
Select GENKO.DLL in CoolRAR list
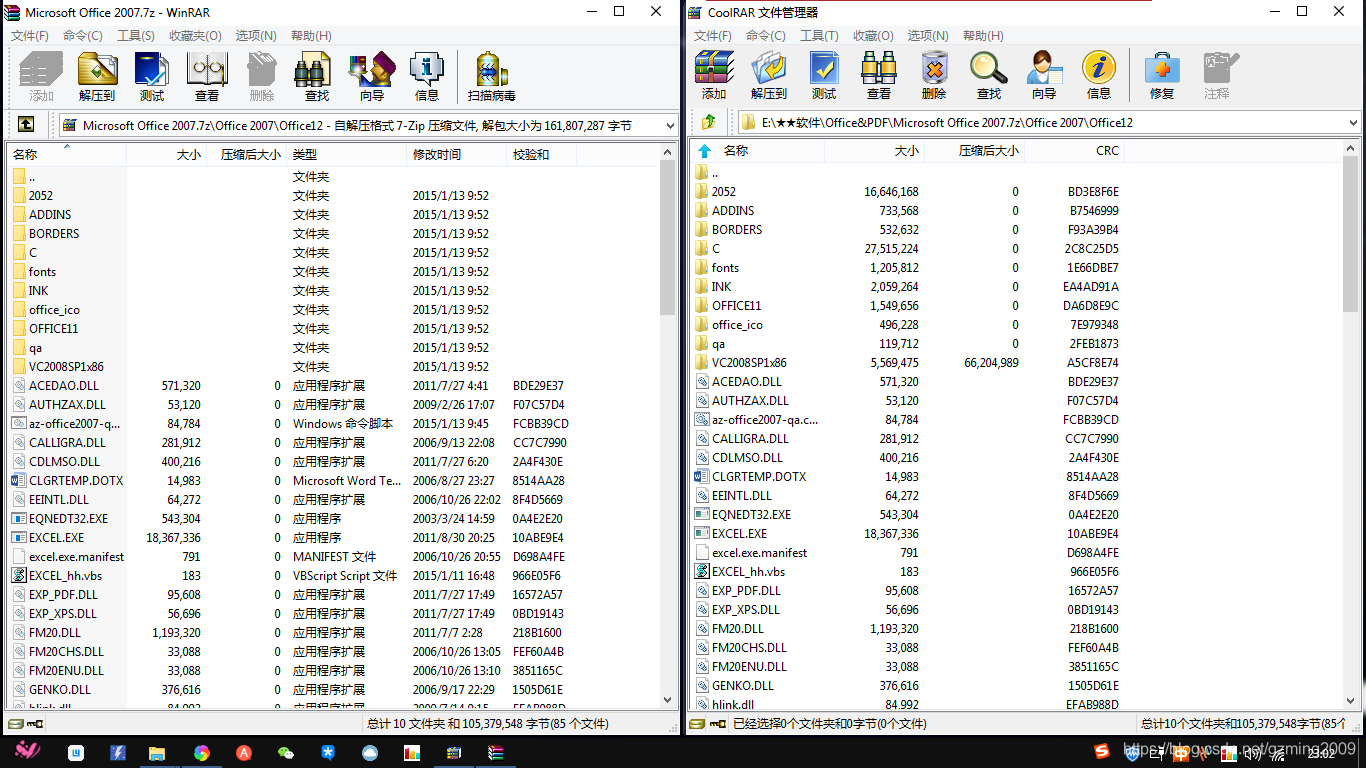coord(742,686)
